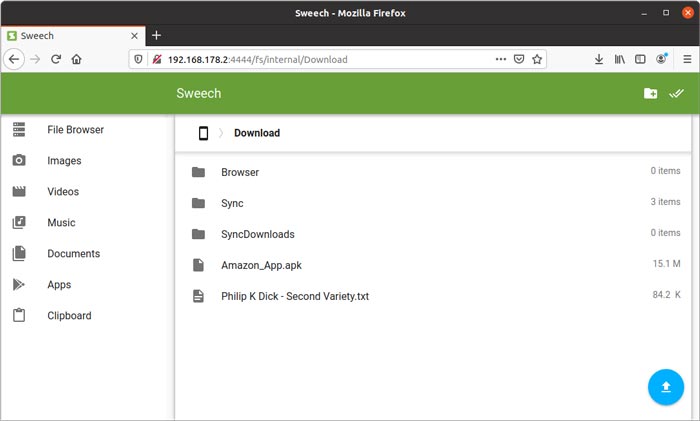Close the Sweech tab
This screenshot has width=700, height=421.
coord(134,36)
